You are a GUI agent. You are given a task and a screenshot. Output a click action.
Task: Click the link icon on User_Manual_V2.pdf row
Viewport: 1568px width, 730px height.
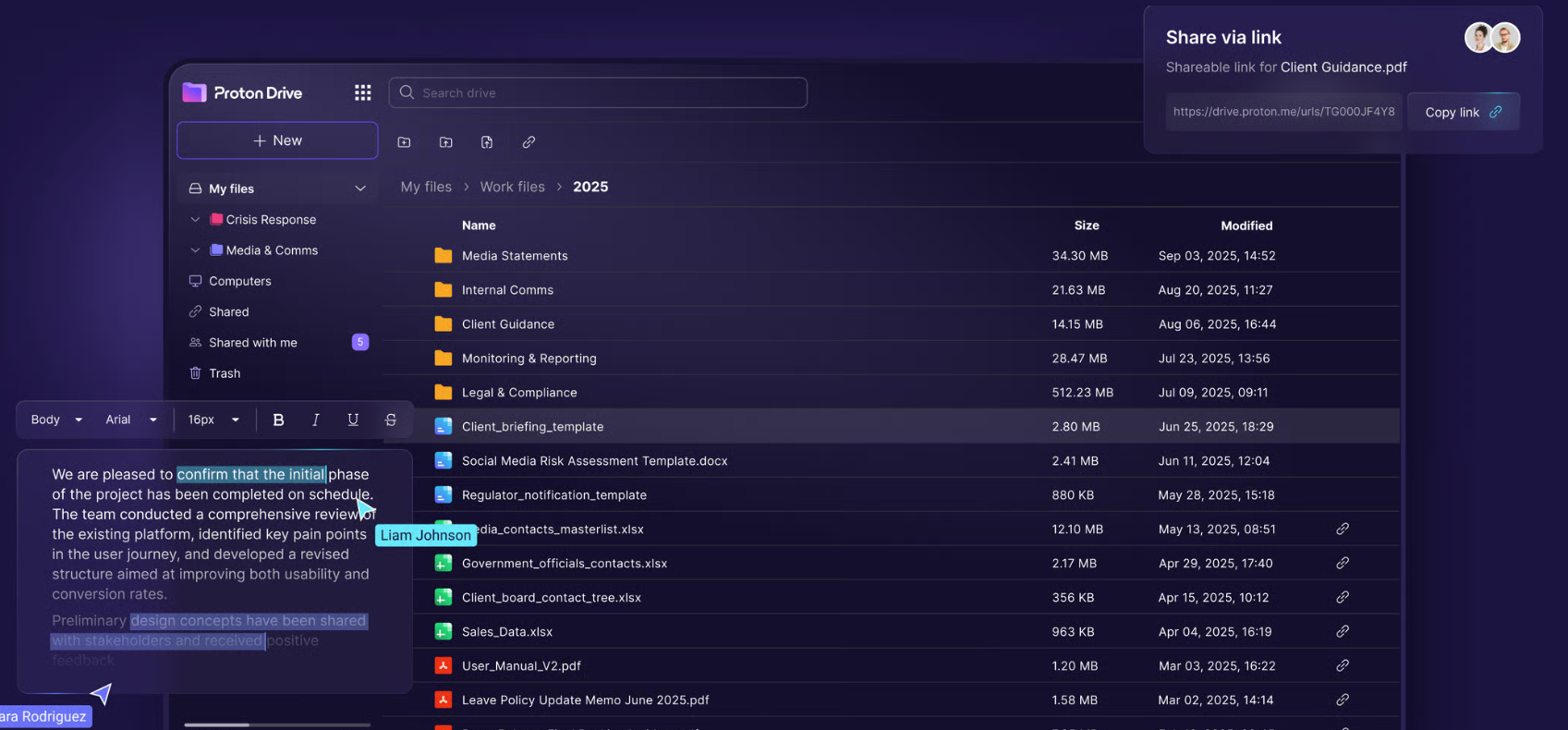[1342, 666]
